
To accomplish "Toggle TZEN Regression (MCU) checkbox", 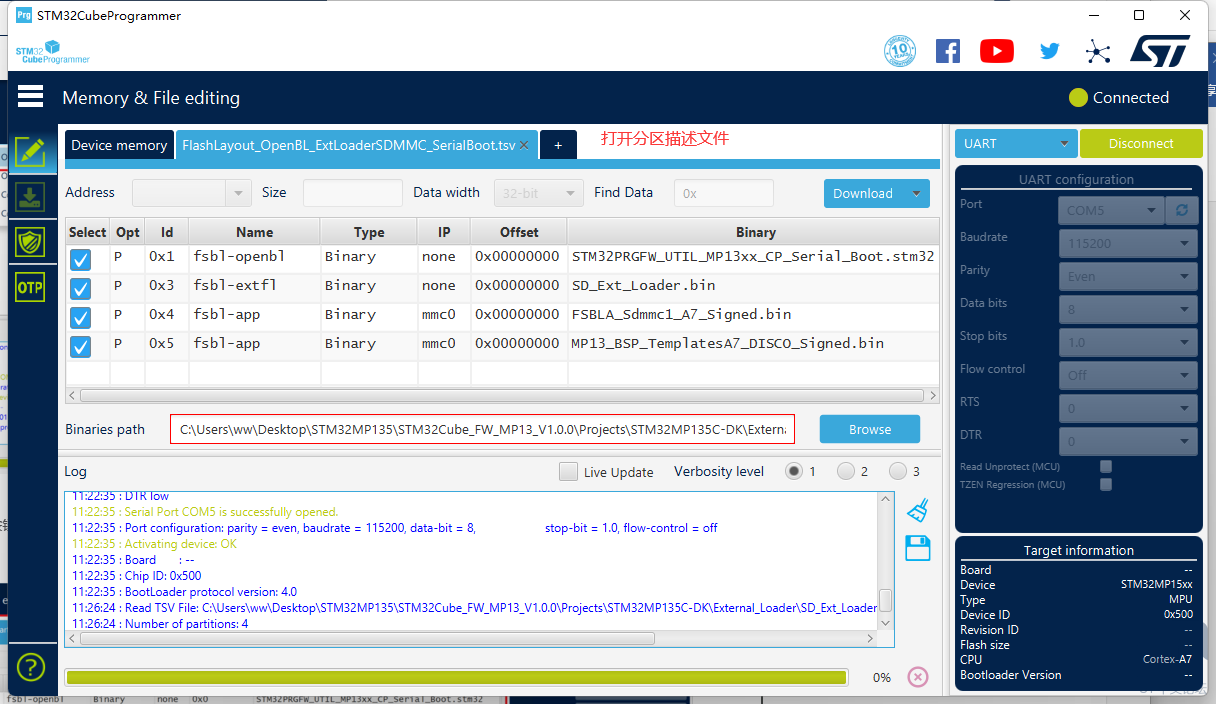I will (1106, 484).
